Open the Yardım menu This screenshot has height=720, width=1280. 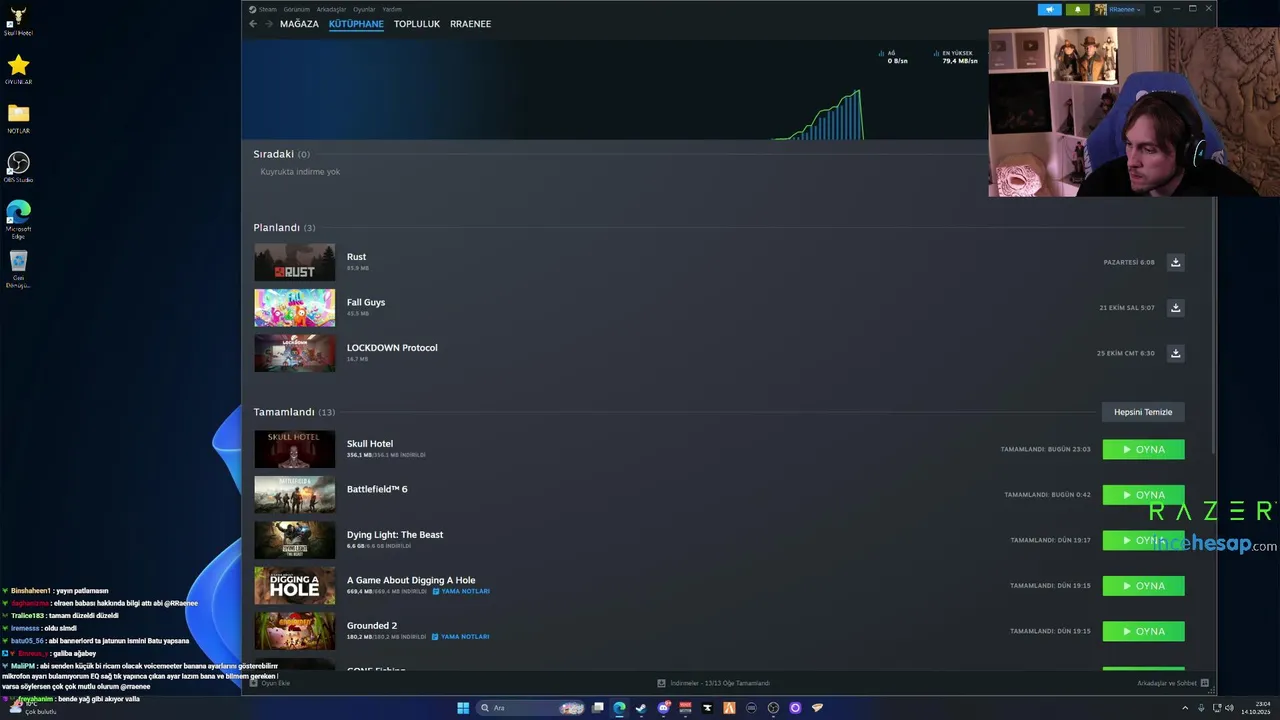point(392,9)
